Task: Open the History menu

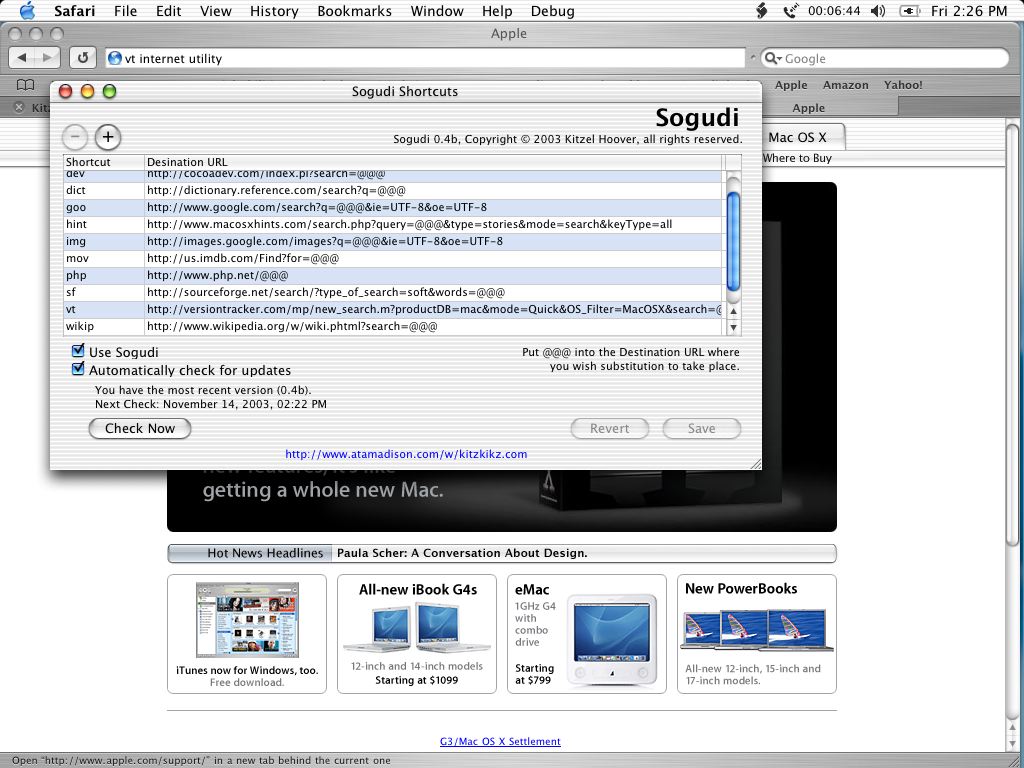Action: coord(274,10)
